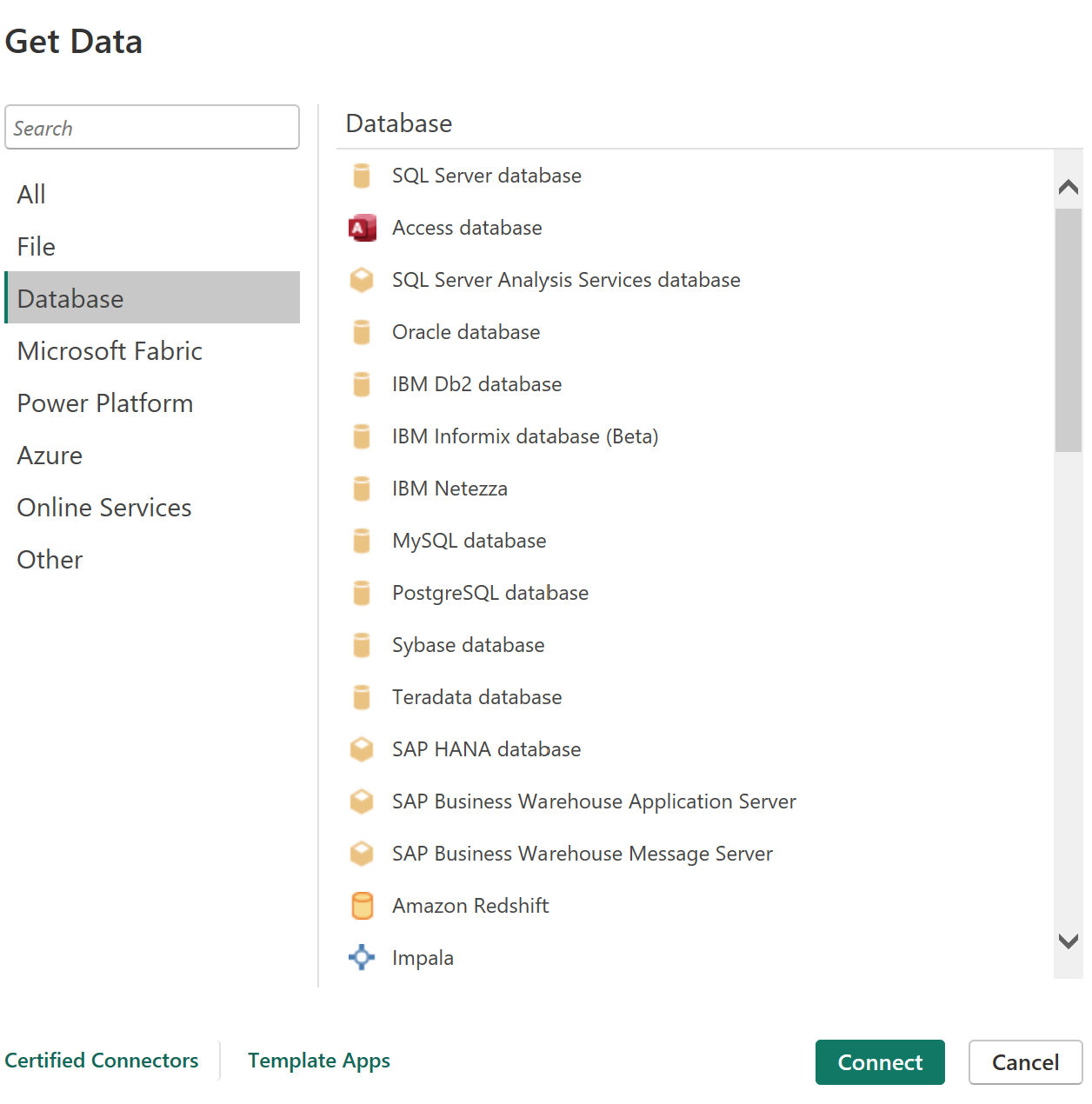
Task: Click the Oracle database cylinder icon
Action: [x=362, y=332]
